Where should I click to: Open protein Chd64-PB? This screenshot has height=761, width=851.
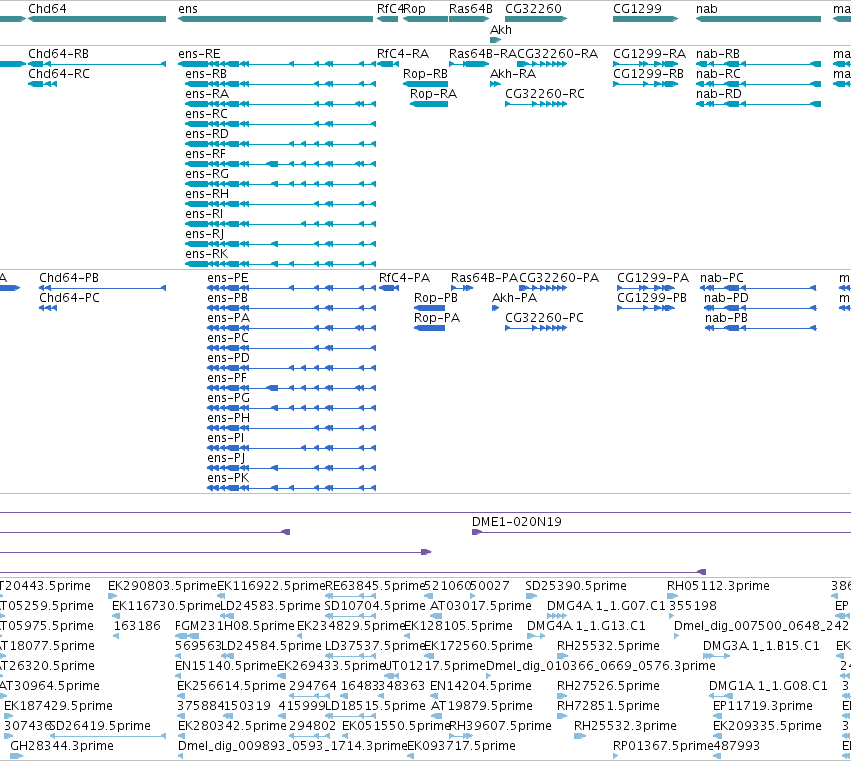coord(69,278)
